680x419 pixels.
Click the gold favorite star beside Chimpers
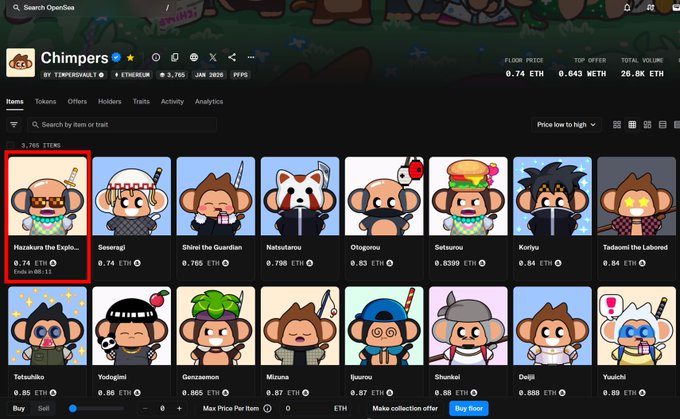[x=130, y=57]
